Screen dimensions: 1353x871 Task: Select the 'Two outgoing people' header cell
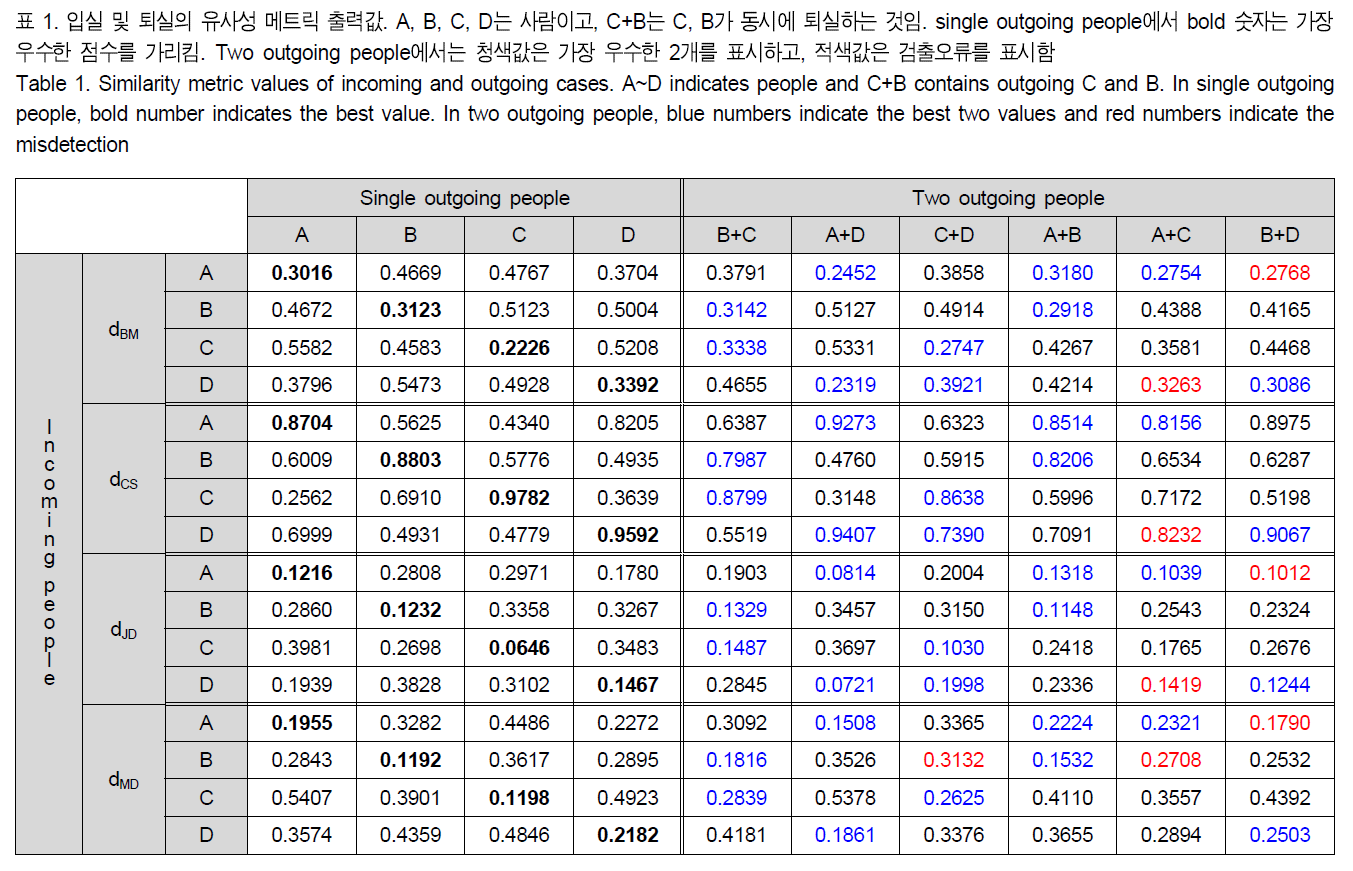(x=1008, y=198)
